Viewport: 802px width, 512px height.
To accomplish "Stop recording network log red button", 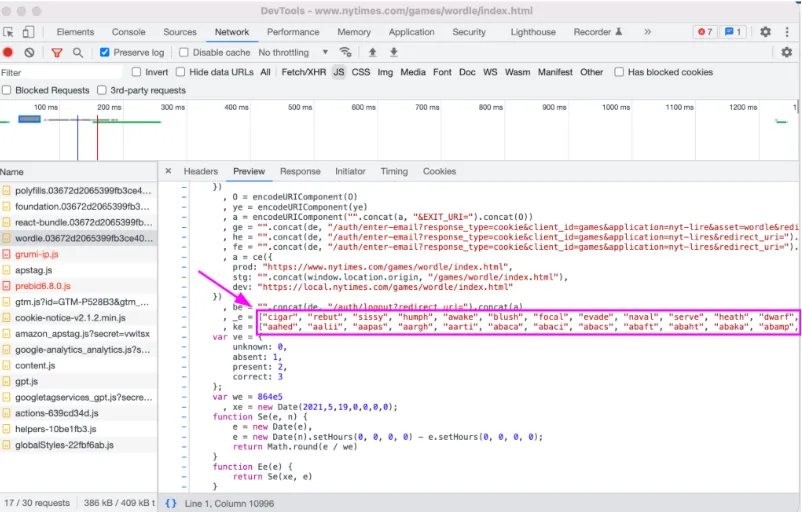I will pyautogui.click(x=8, y=52).
